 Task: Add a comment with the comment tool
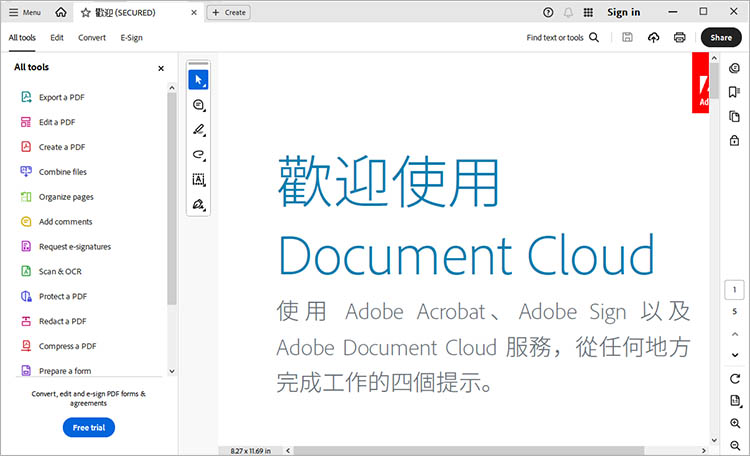[198, 105]
